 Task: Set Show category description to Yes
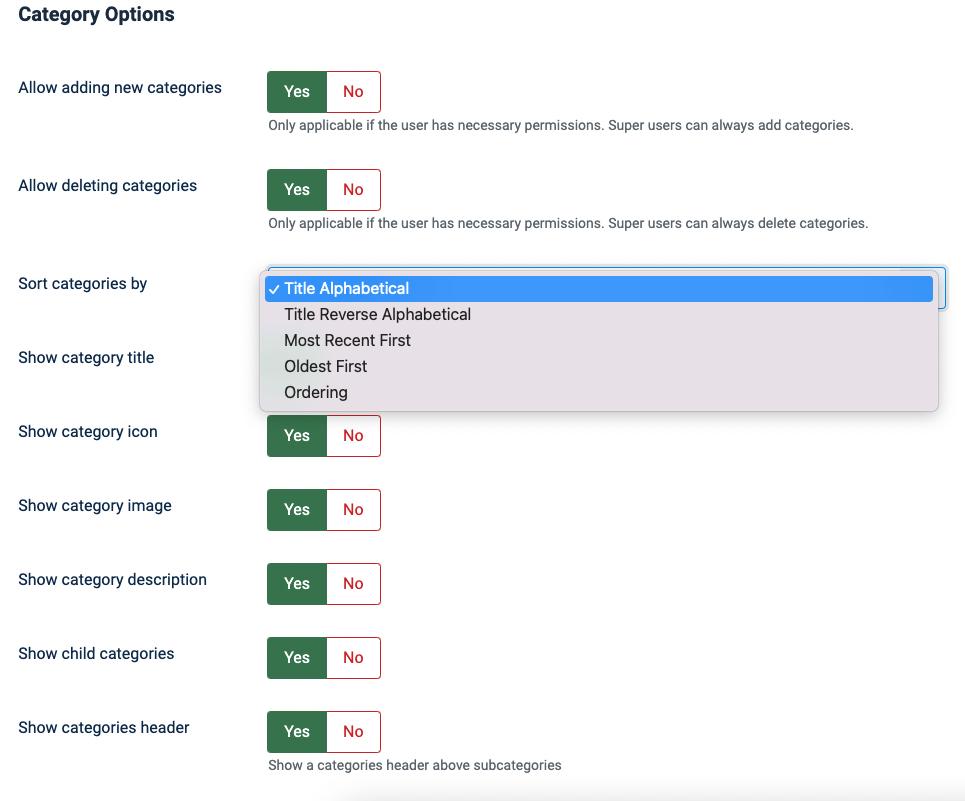[297, 583]
